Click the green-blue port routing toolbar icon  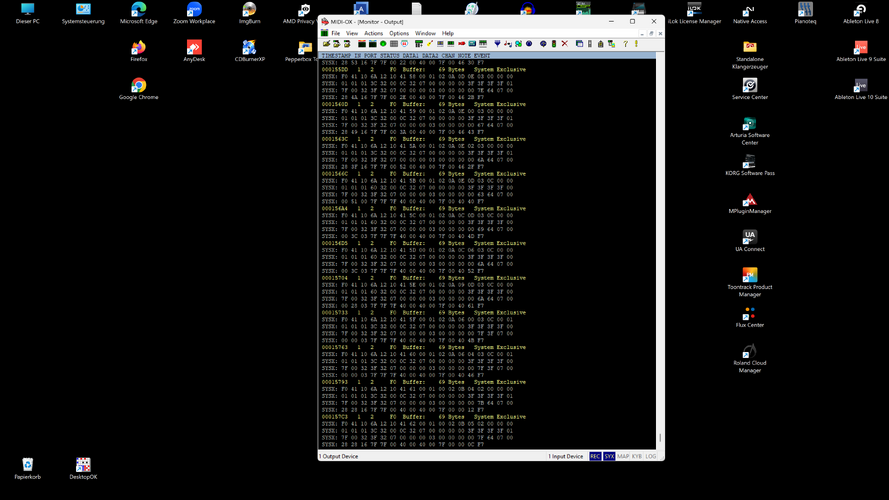[x=519, y=44]
